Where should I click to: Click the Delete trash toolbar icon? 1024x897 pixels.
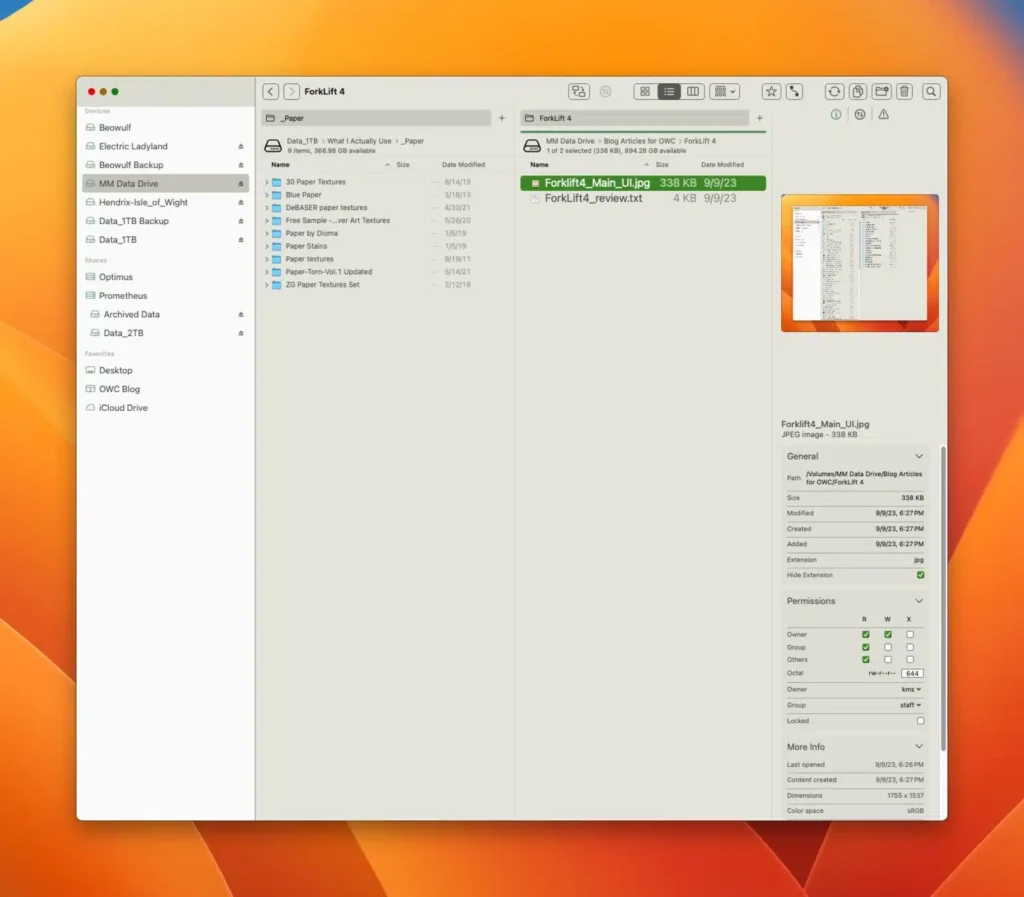coord(905,91)
